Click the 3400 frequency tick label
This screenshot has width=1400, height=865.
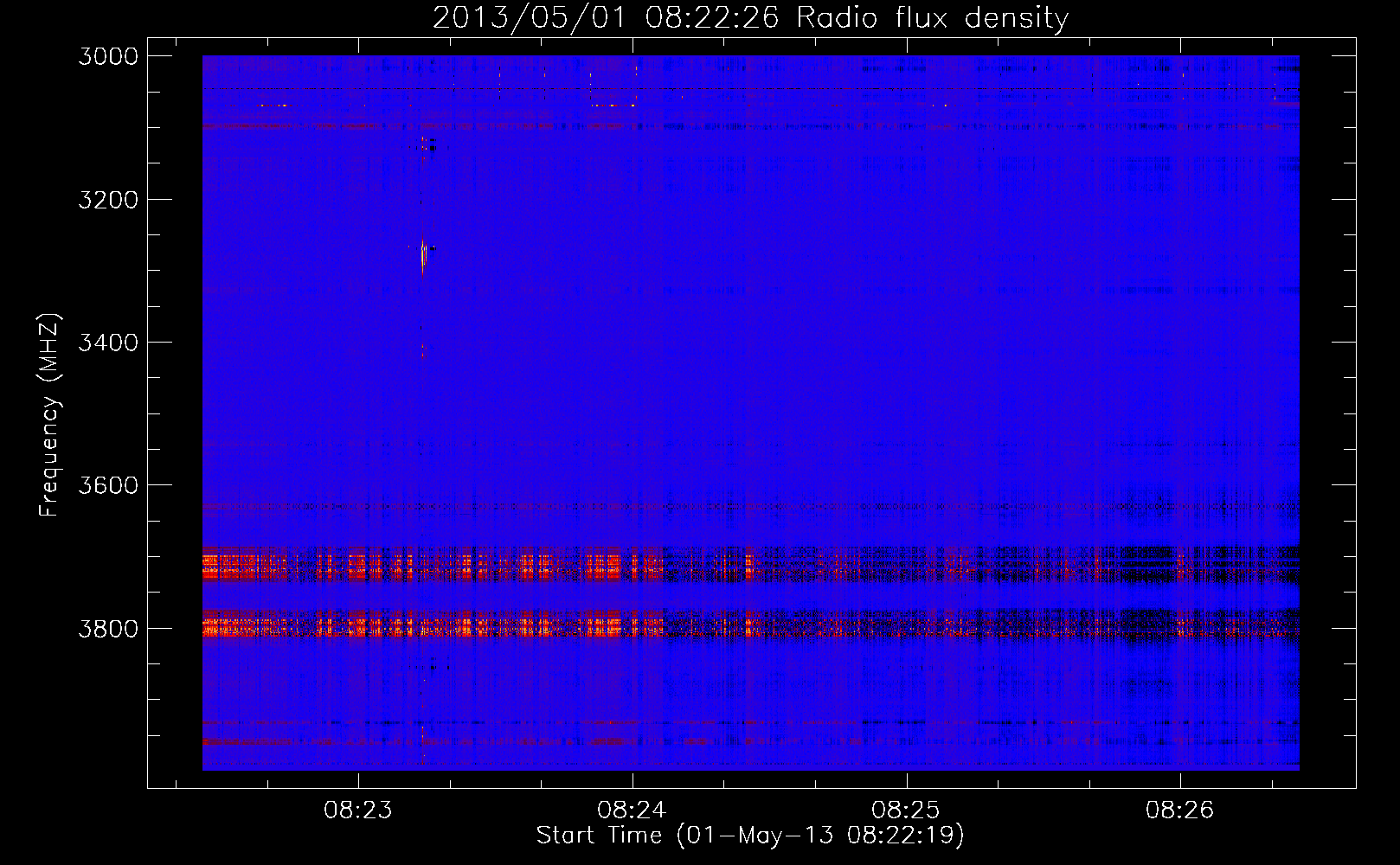108,343
